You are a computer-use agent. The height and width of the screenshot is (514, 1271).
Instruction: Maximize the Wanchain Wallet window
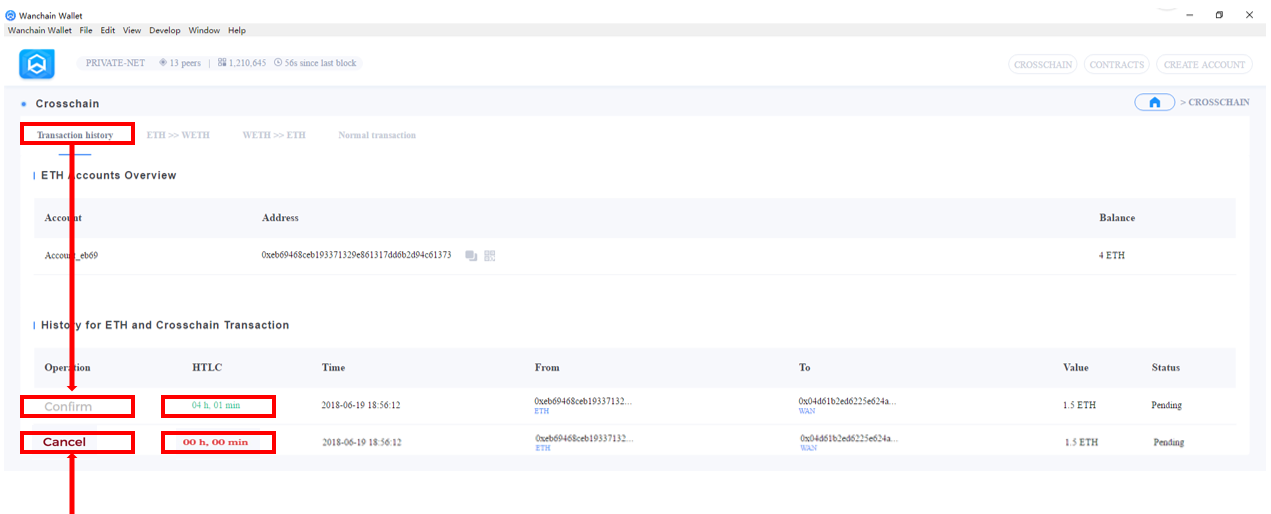1219,15
